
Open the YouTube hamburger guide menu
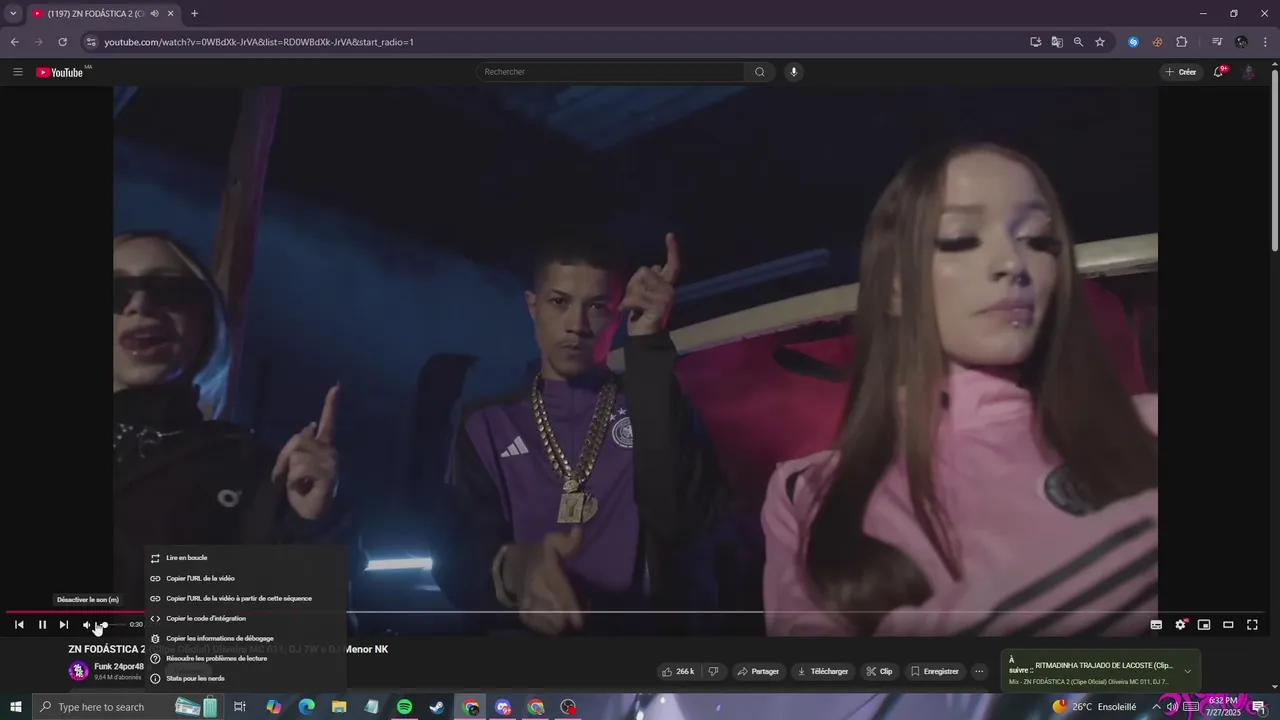(x=18, y=72)
